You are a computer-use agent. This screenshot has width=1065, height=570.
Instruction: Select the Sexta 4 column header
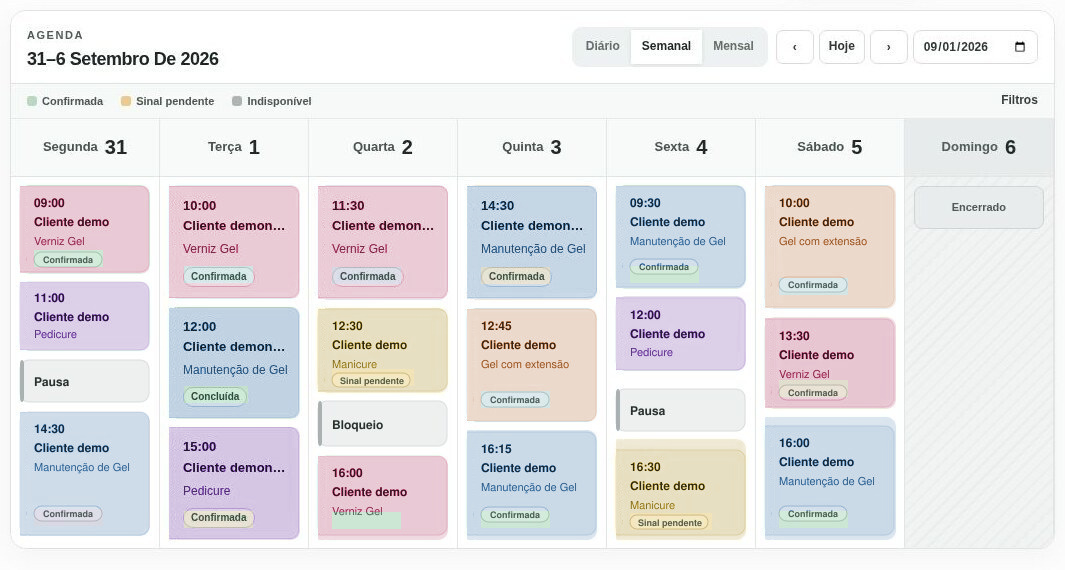pyautogui.click(x=681, y=147)
